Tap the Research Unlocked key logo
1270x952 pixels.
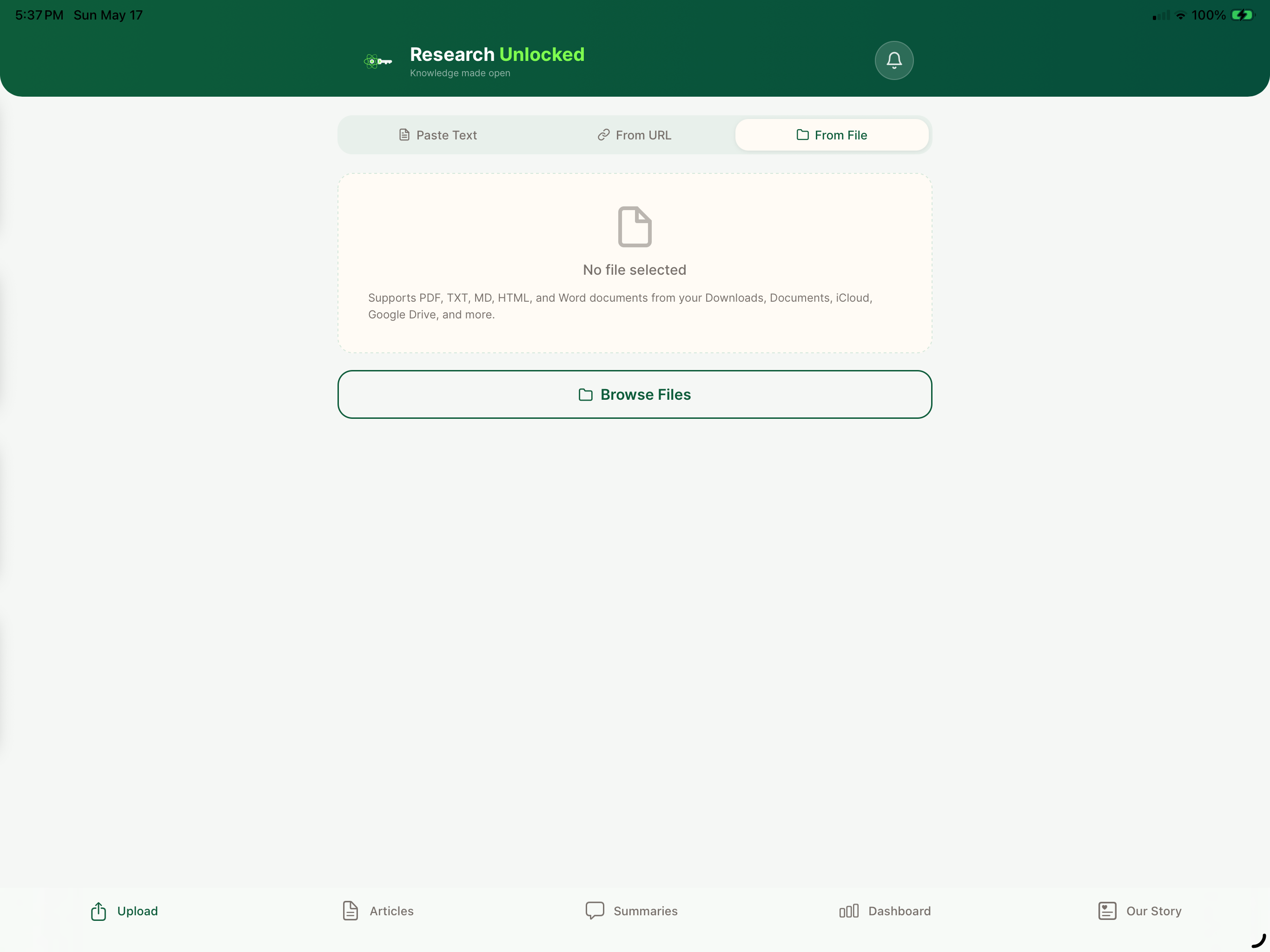(x=378, y=61)
